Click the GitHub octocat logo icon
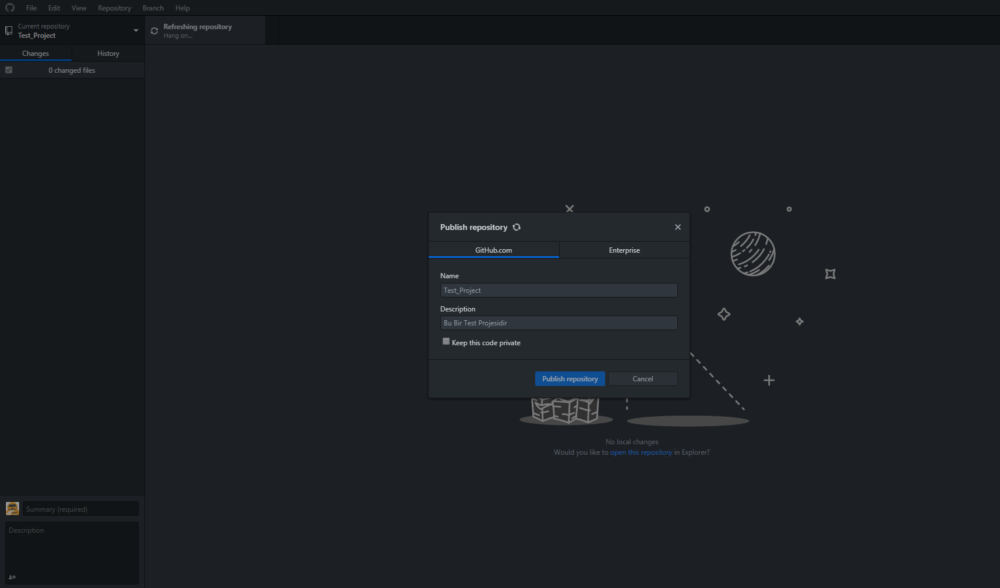 (9, 7)
